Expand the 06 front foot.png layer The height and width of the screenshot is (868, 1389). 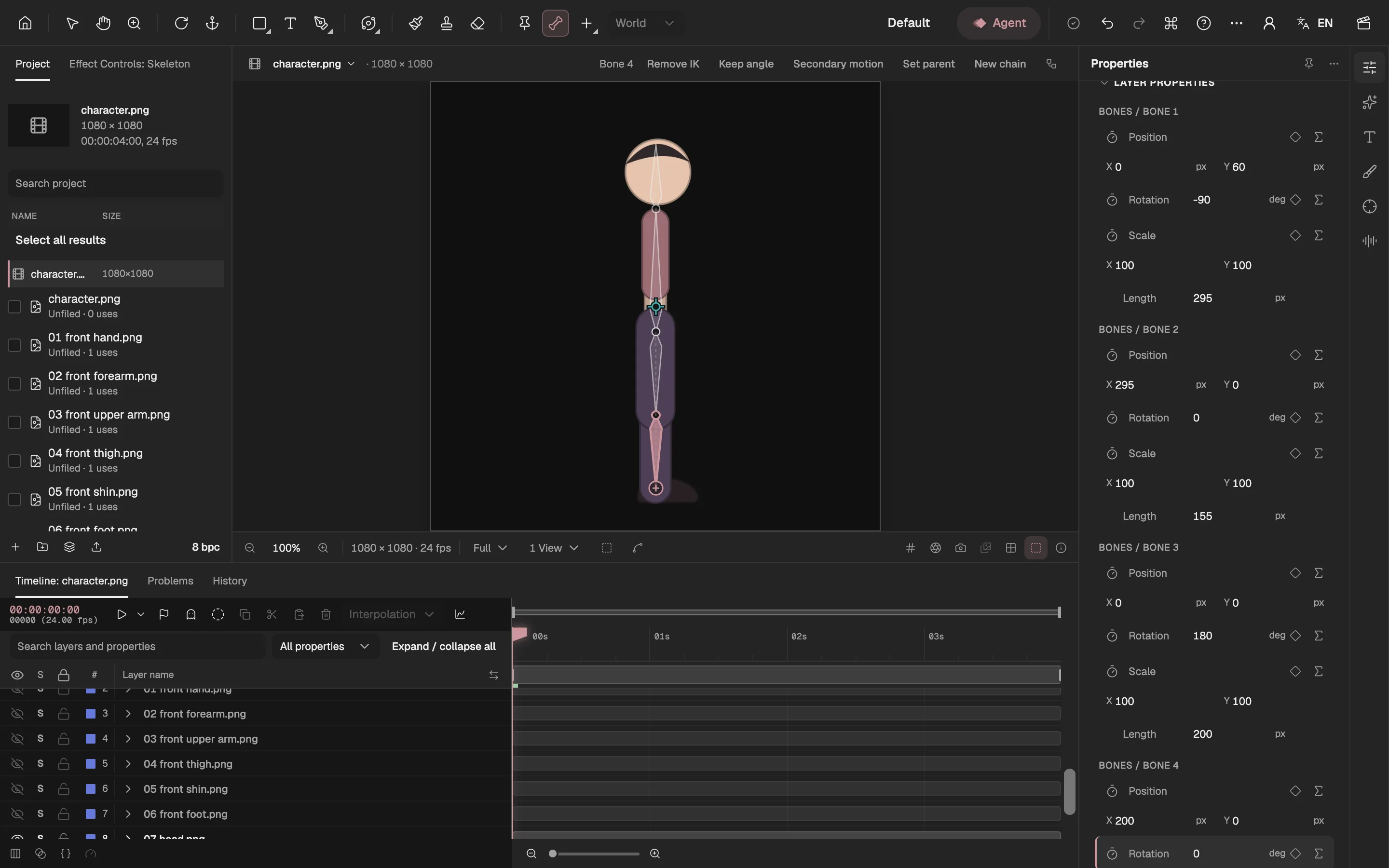tap(128, 814)
